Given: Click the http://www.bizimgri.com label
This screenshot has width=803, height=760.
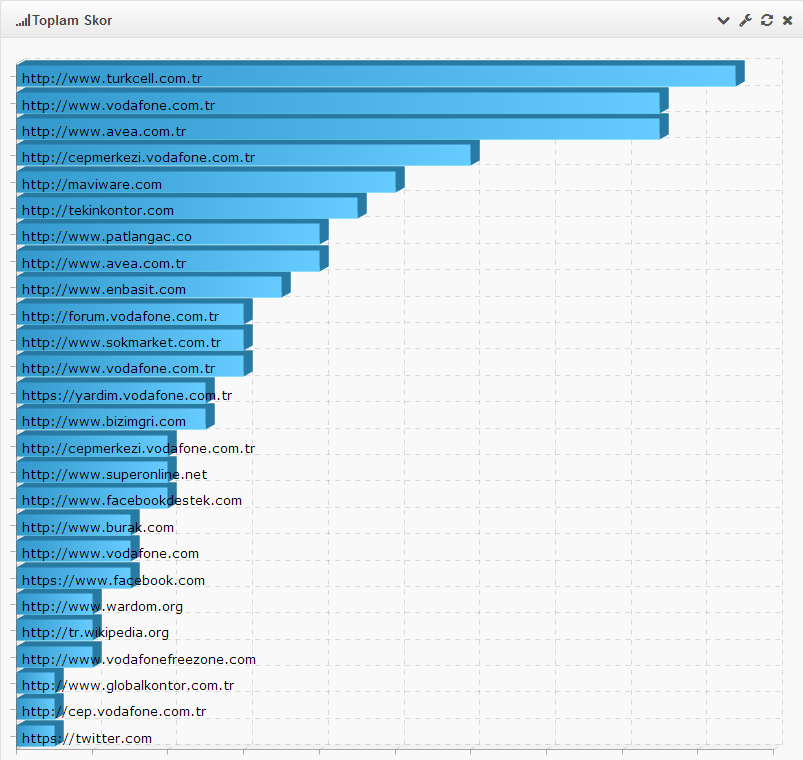Looking at the screenshot, I should 104,421.
